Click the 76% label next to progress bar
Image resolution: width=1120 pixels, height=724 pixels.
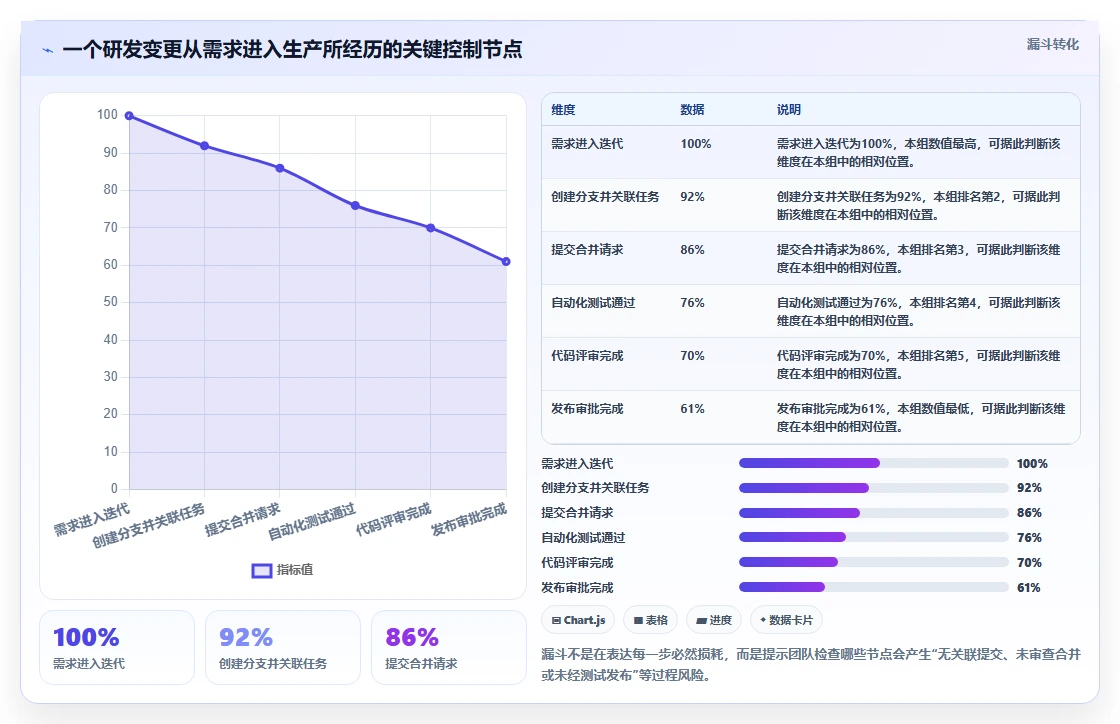click(1029, 538)
